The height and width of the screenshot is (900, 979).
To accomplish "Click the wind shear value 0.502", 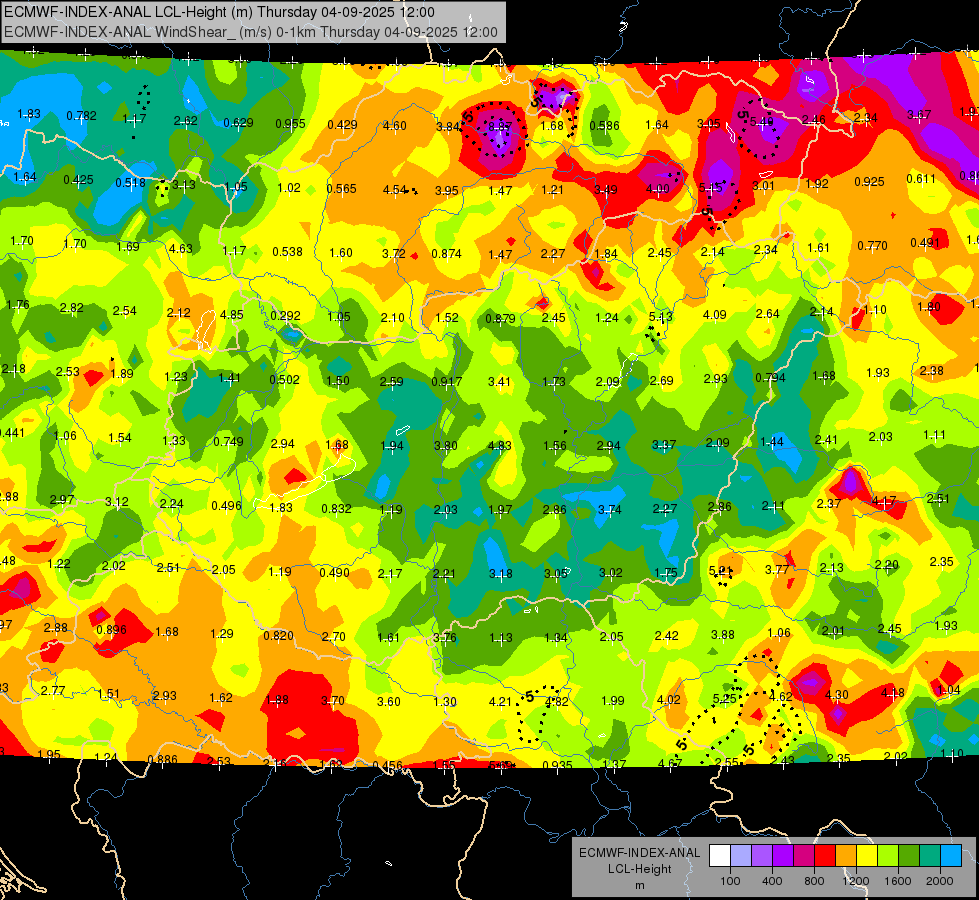I will (x=284, y=380).
